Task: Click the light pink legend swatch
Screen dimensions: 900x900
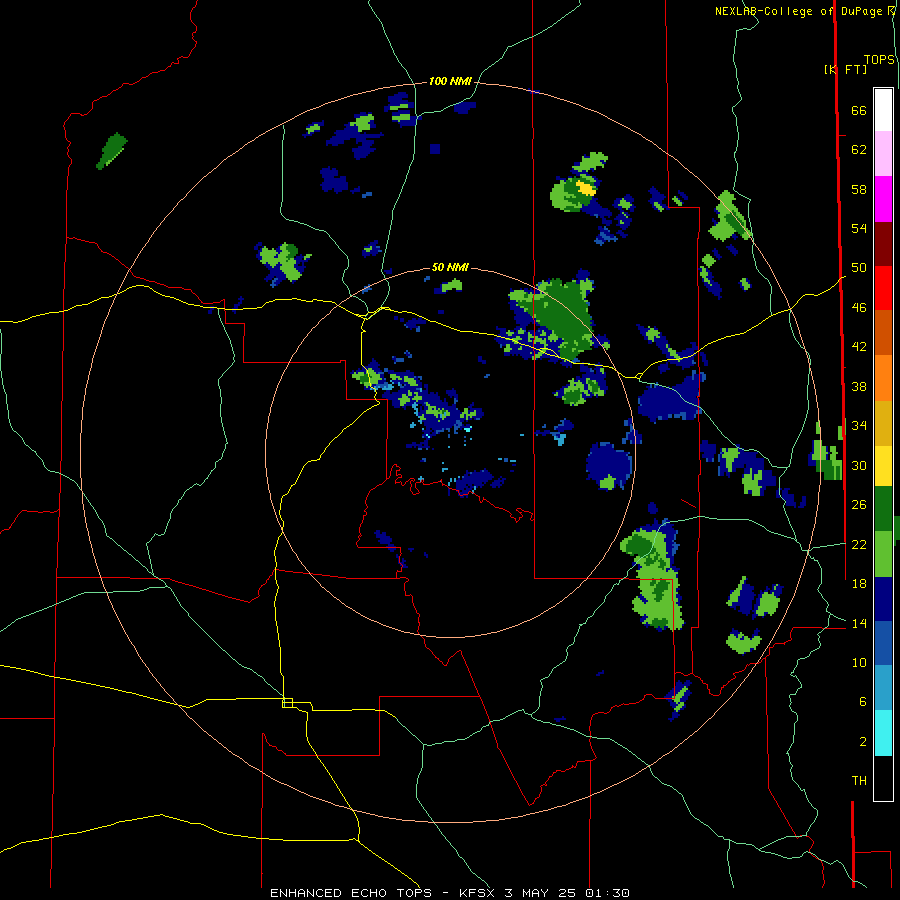Action: pos(883,153)
